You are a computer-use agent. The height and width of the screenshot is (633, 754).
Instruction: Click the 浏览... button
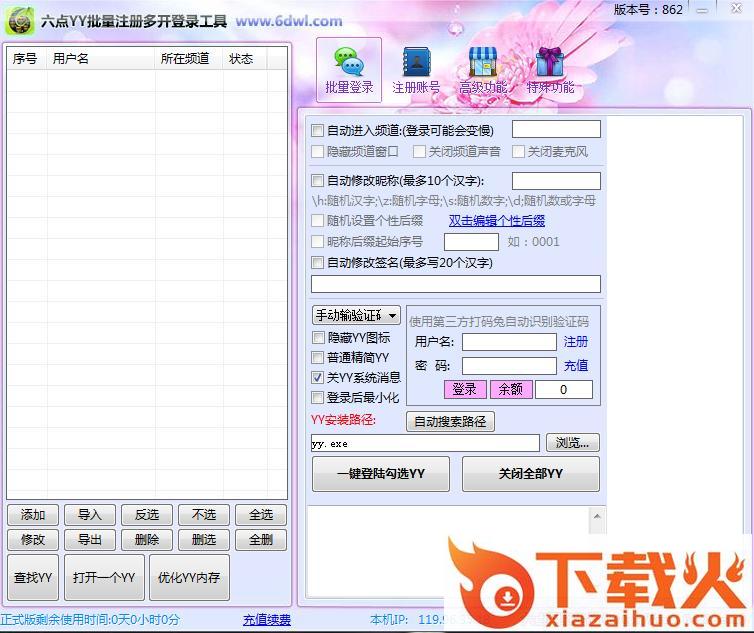pyautogui.click(x=573, y=443)
